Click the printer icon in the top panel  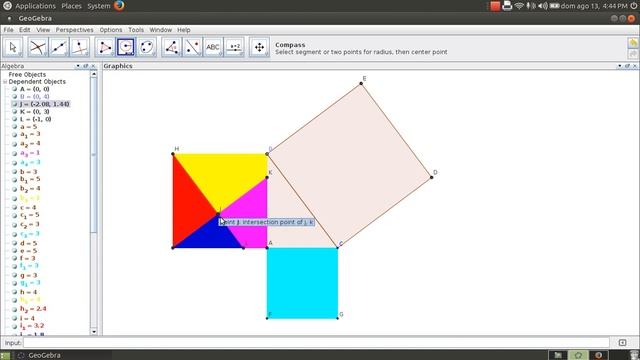tap(507, 6)
